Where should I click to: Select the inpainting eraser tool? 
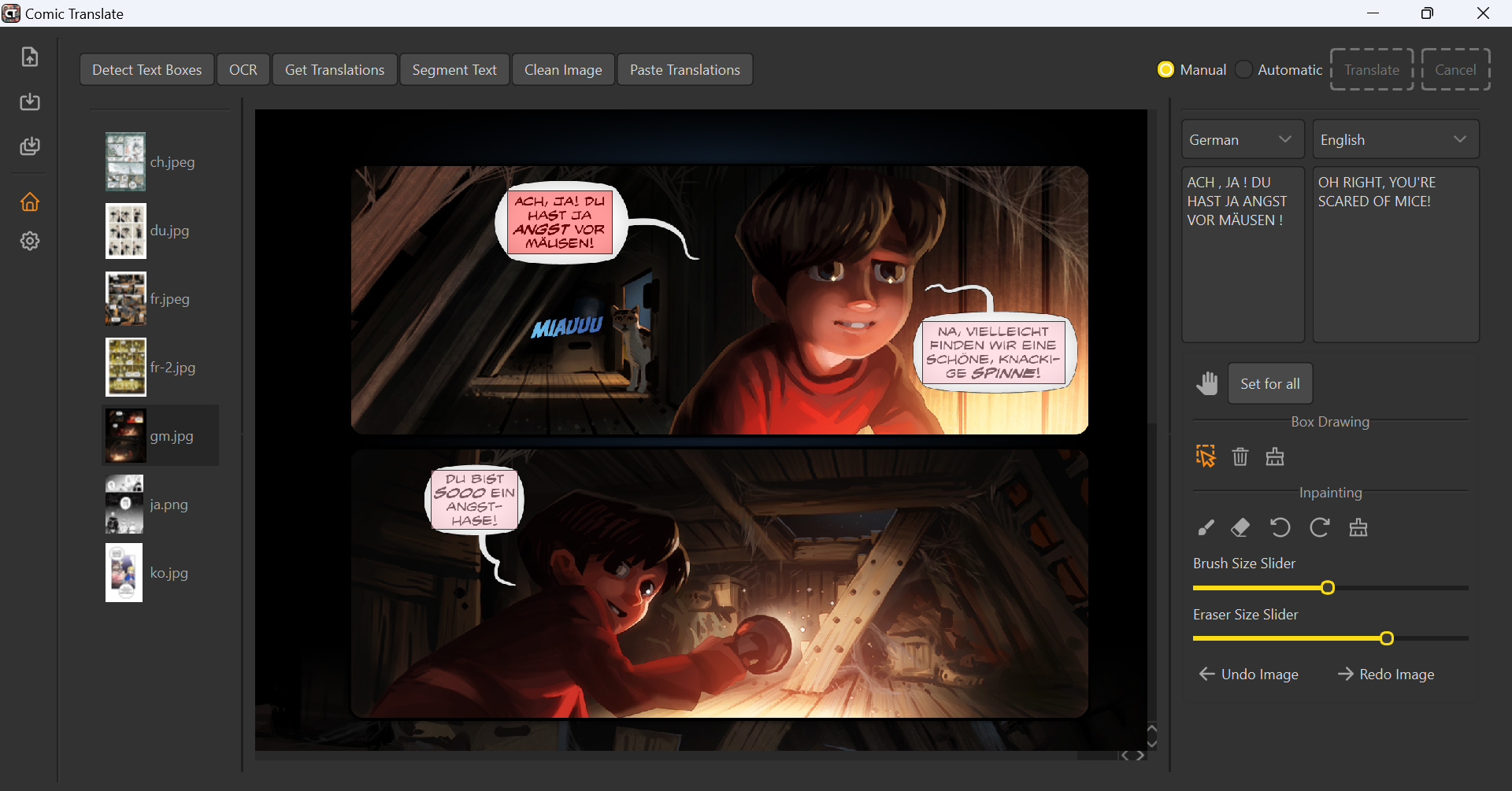tap(1240, 527)
